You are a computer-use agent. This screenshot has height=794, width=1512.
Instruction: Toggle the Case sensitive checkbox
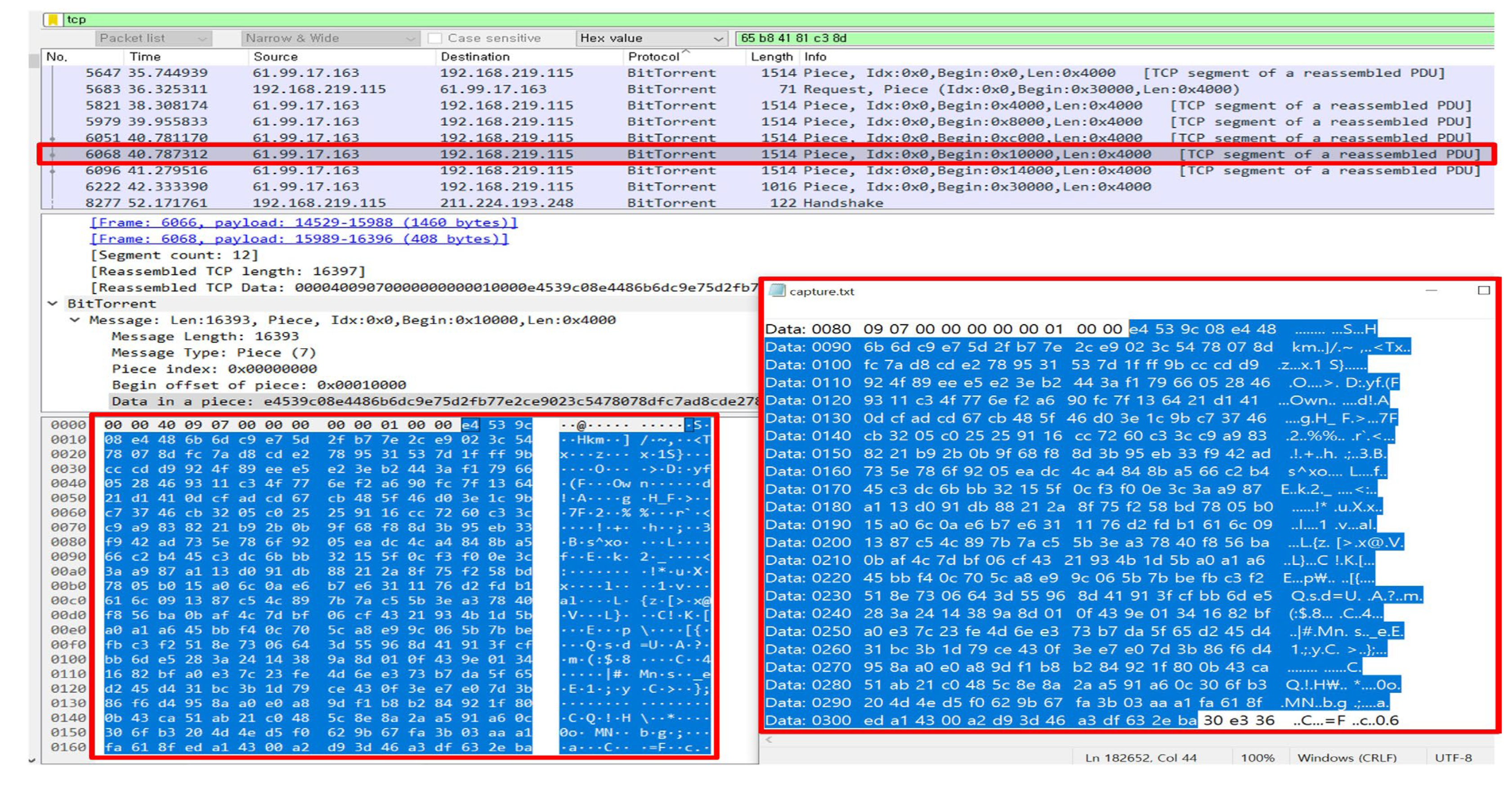(x=435, y=38)
